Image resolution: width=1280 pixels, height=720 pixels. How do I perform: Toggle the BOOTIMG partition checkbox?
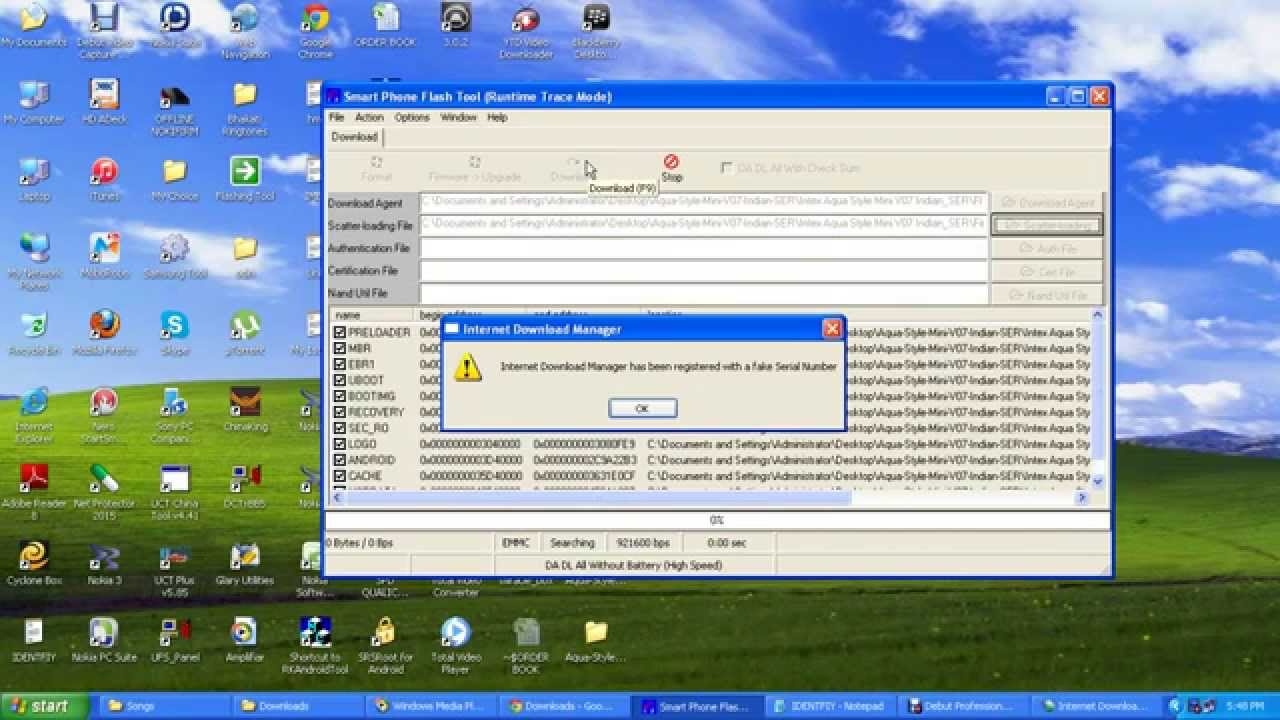coord(340,396)
